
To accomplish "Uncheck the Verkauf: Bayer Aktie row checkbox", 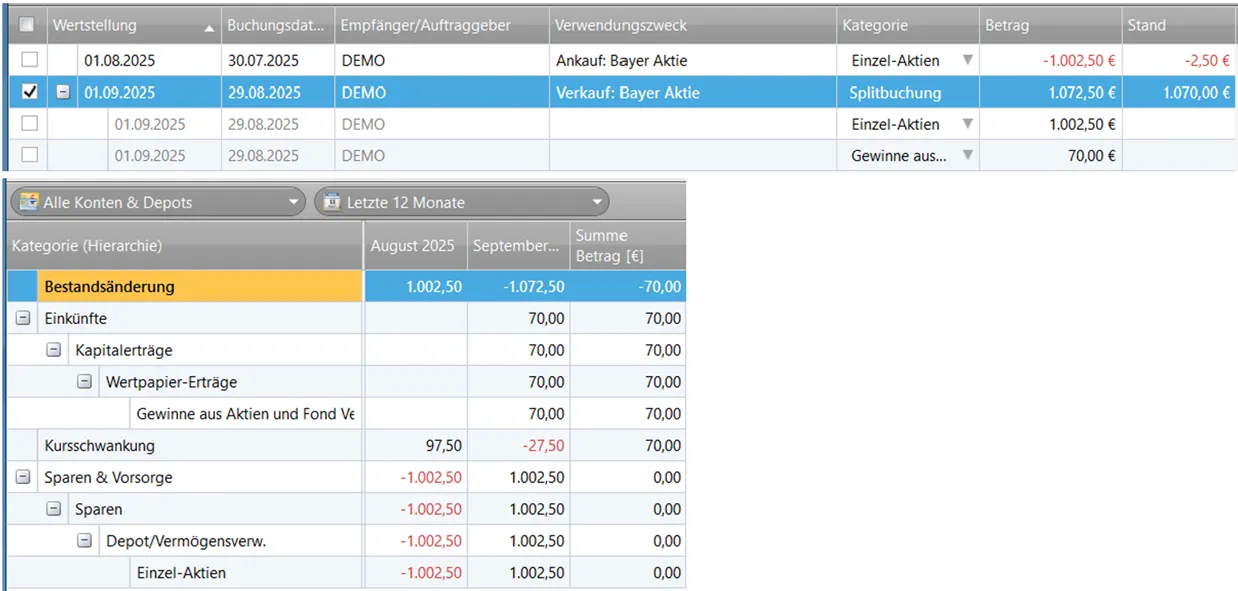I will tap(29, 92).
